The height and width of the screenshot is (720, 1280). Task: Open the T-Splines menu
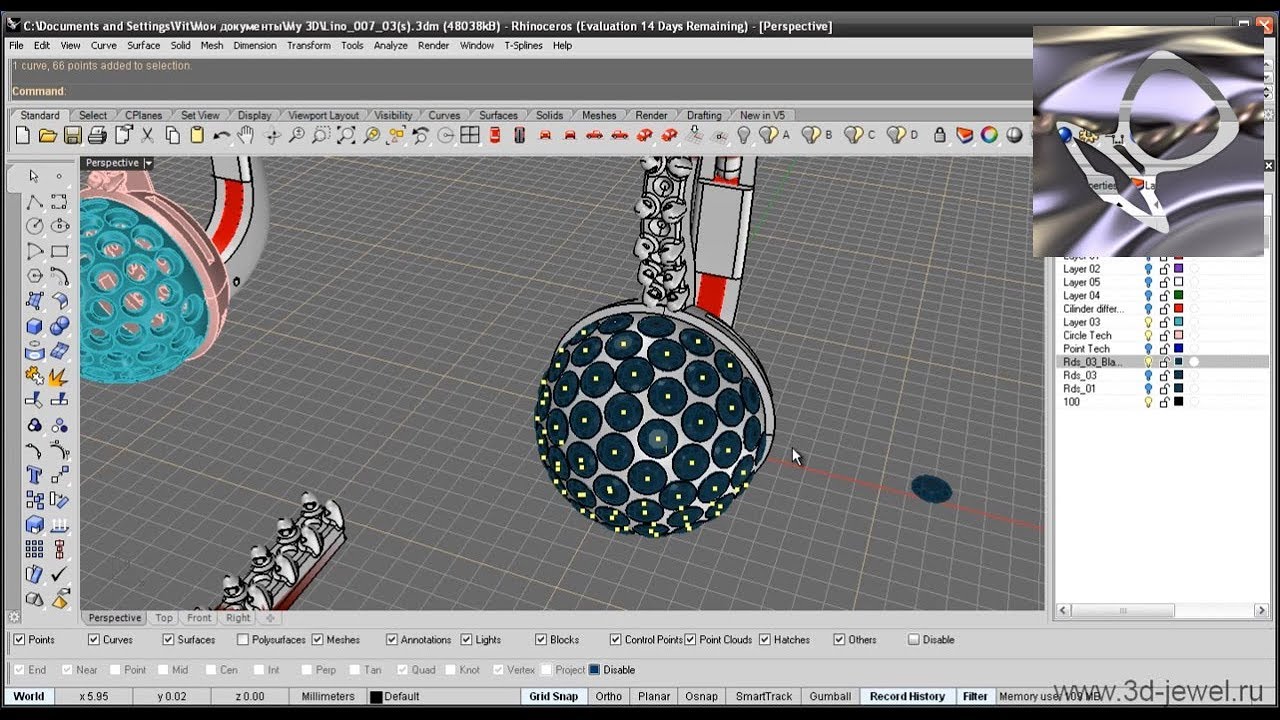[524, 45]
